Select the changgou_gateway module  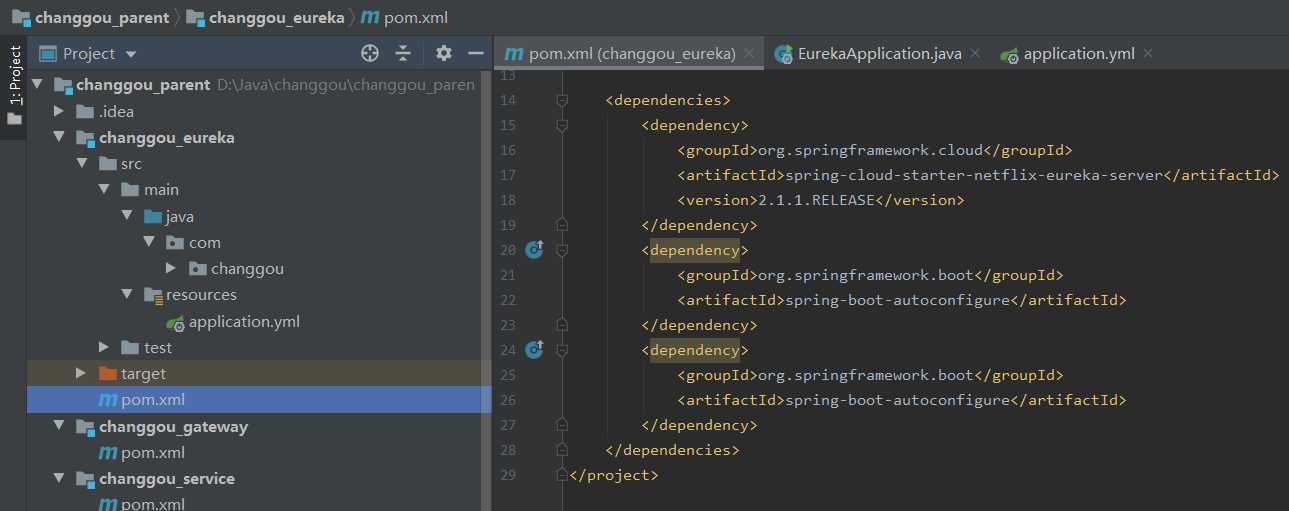(x=173, y=426)
